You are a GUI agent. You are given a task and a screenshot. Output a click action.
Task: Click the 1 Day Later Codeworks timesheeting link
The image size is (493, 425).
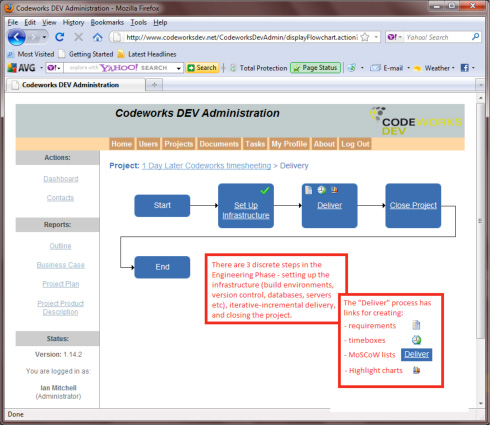coord(206,166)
